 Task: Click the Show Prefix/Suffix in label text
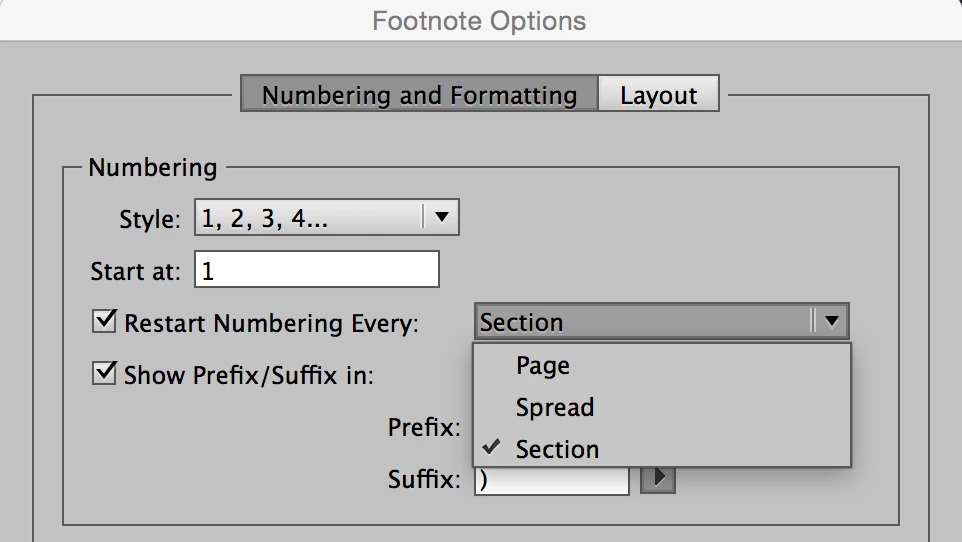(249, 375)
